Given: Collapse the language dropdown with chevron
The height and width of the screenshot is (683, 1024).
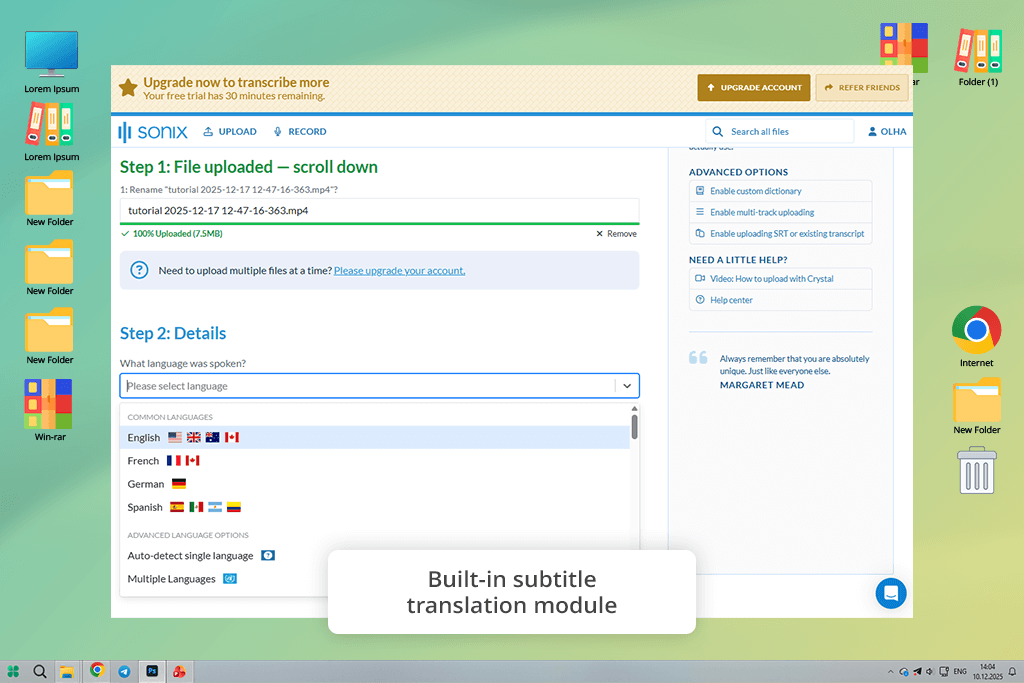Looking at the screenshot, I should pos(627,386).
